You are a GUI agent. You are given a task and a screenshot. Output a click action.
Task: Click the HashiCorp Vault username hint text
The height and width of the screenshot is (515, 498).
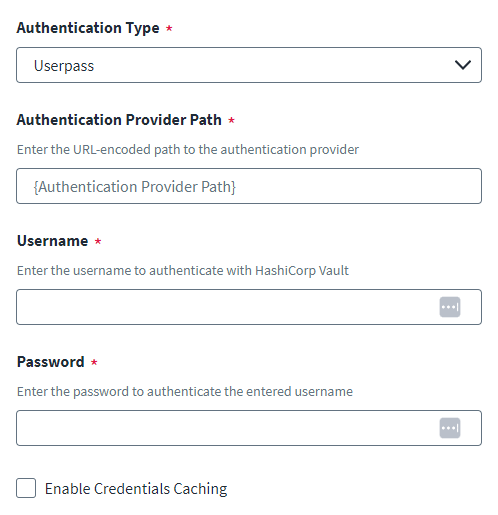pos(183,270)
